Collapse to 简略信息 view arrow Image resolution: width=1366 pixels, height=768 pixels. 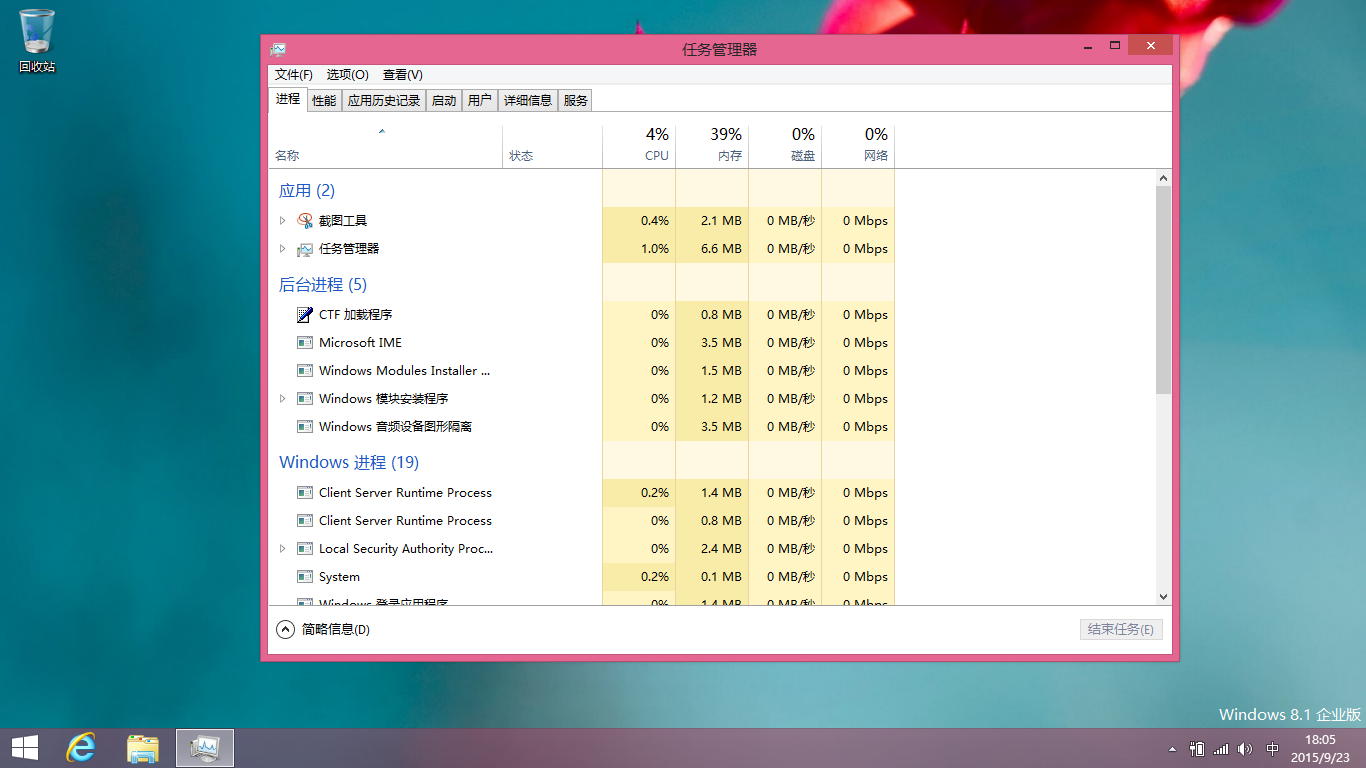[285, 629]
